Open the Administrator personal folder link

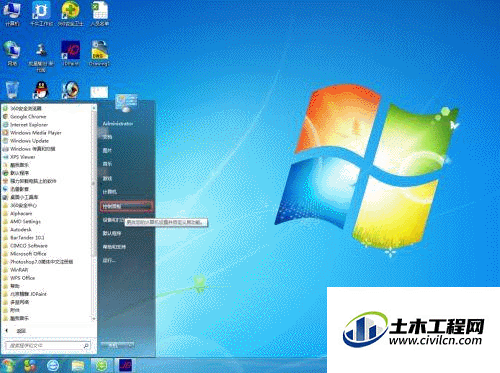(118, 123)
